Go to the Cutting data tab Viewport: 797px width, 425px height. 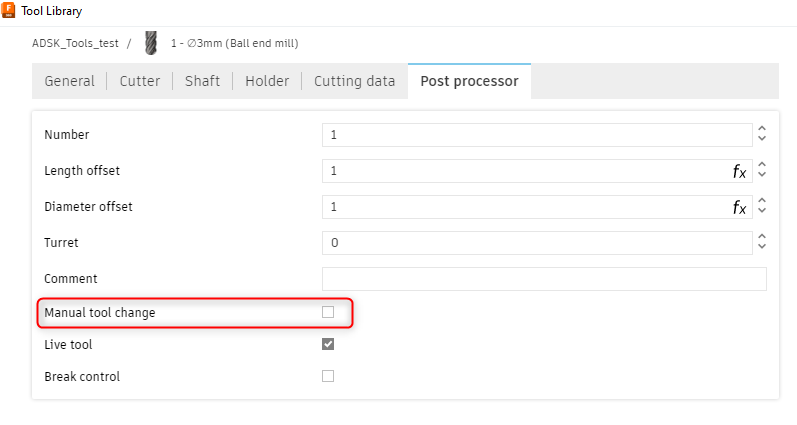point(354,81)
